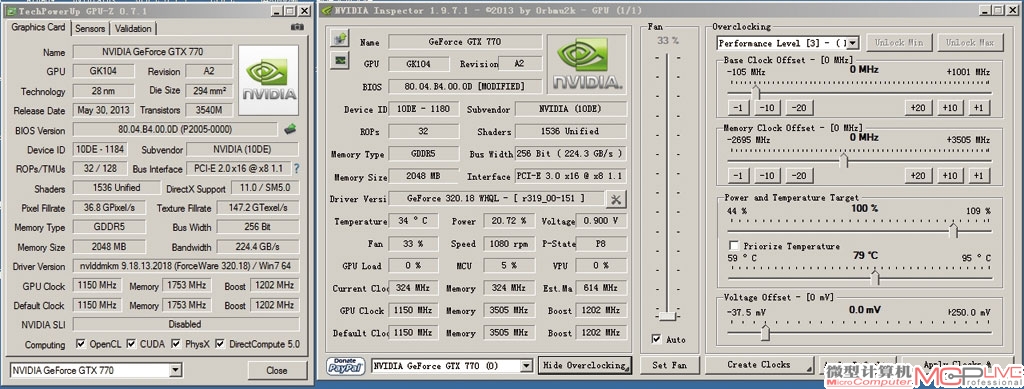
Task: Open the GPU-Z graphics card selector dropdown
Action: (175, 371)
